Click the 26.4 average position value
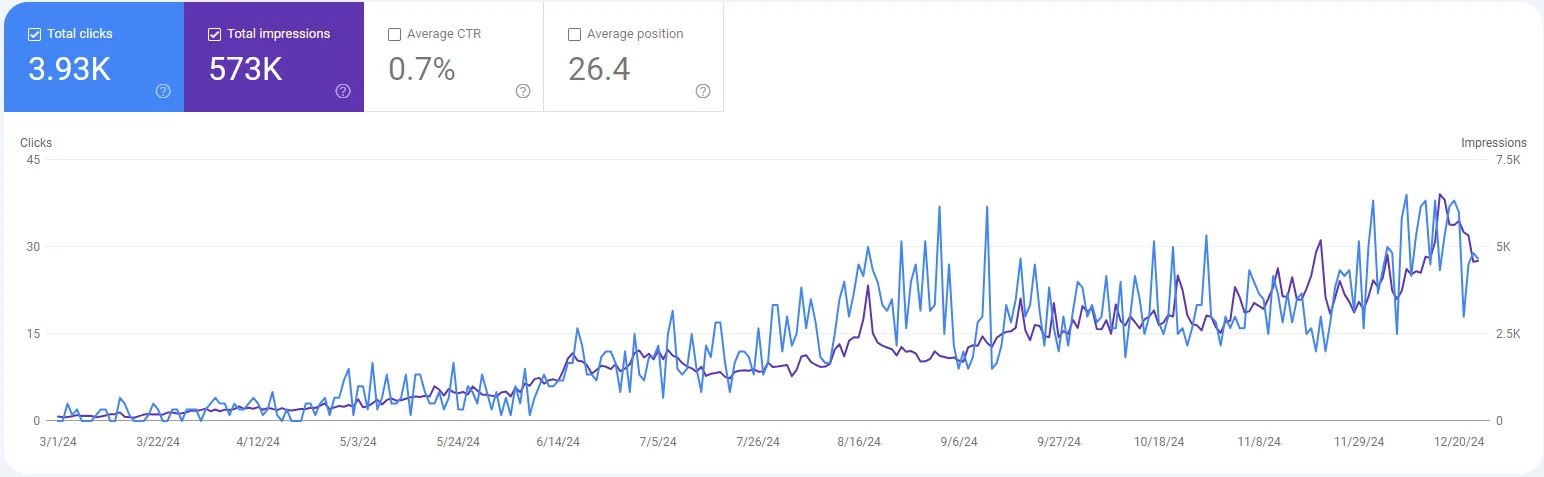The width and height of the screenshot is (1544, 477). click(599, 69)
